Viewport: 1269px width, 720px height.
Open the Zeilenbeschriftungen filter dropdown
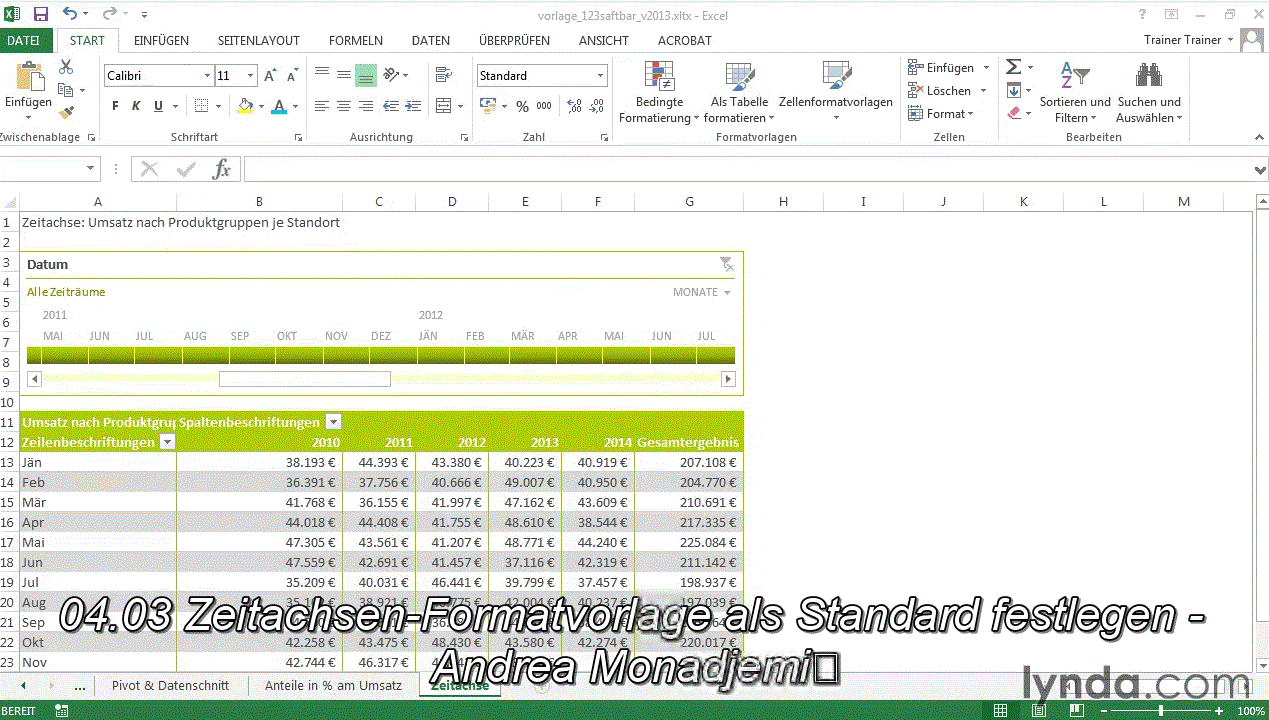(168, 442)
